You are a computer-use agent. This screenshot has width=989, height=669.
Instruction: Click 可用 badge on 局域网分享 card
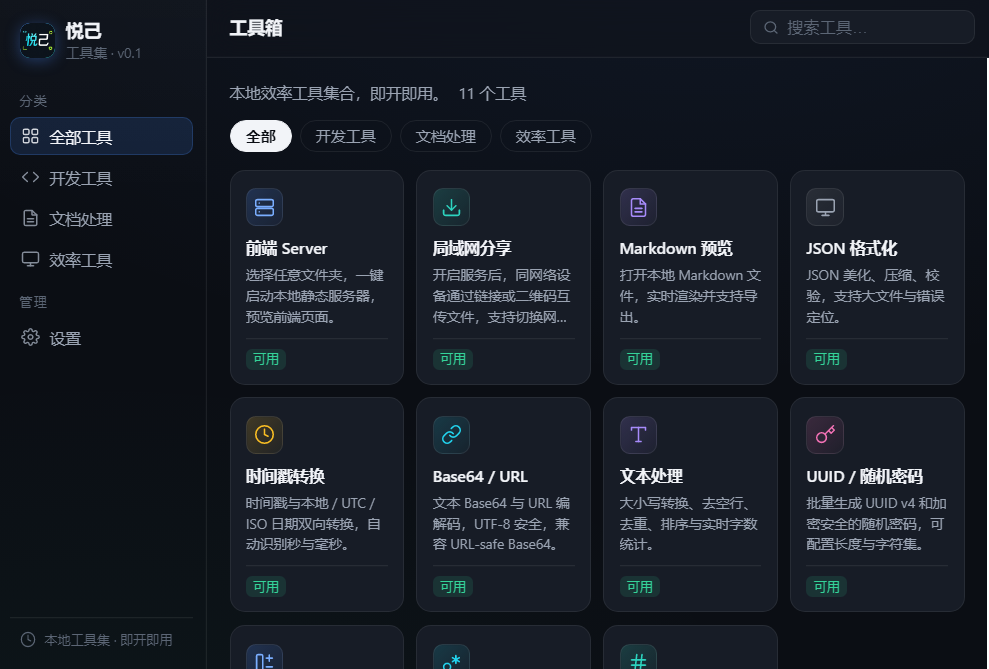(x=452, y=359)
